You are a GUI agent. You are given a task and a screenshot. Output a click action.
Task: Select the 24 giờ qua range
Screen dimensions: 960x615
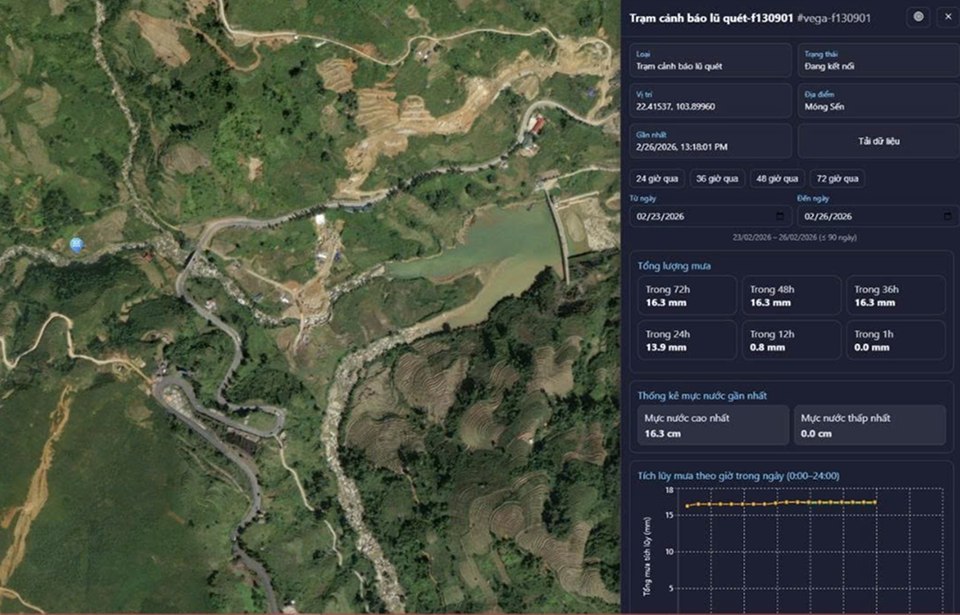(x=657, y=179)
